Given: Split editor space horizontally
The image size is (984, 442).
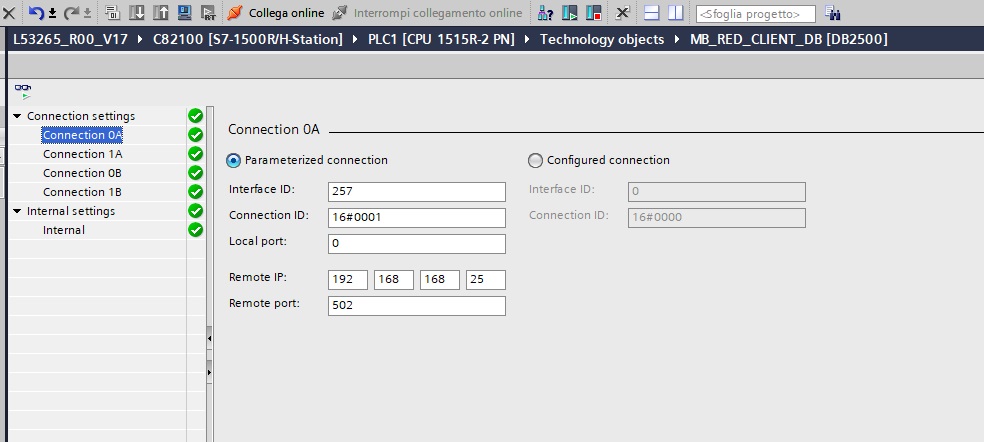Looking at the screenshot, I should pos(652,13).
